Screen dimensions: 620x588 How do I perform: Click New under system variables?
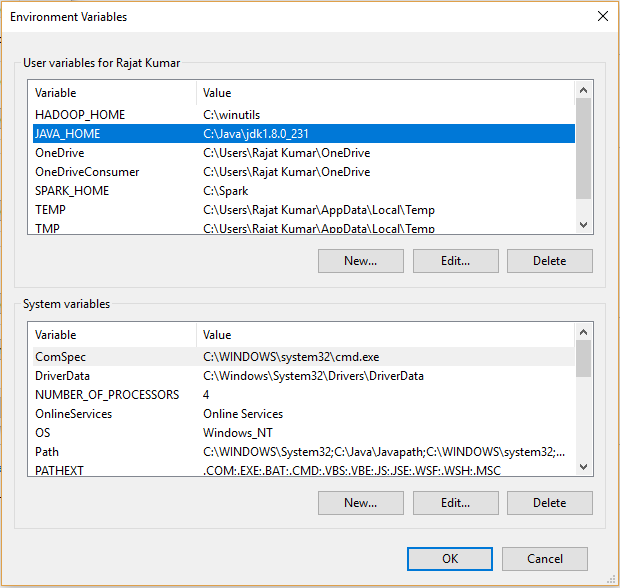360,503
